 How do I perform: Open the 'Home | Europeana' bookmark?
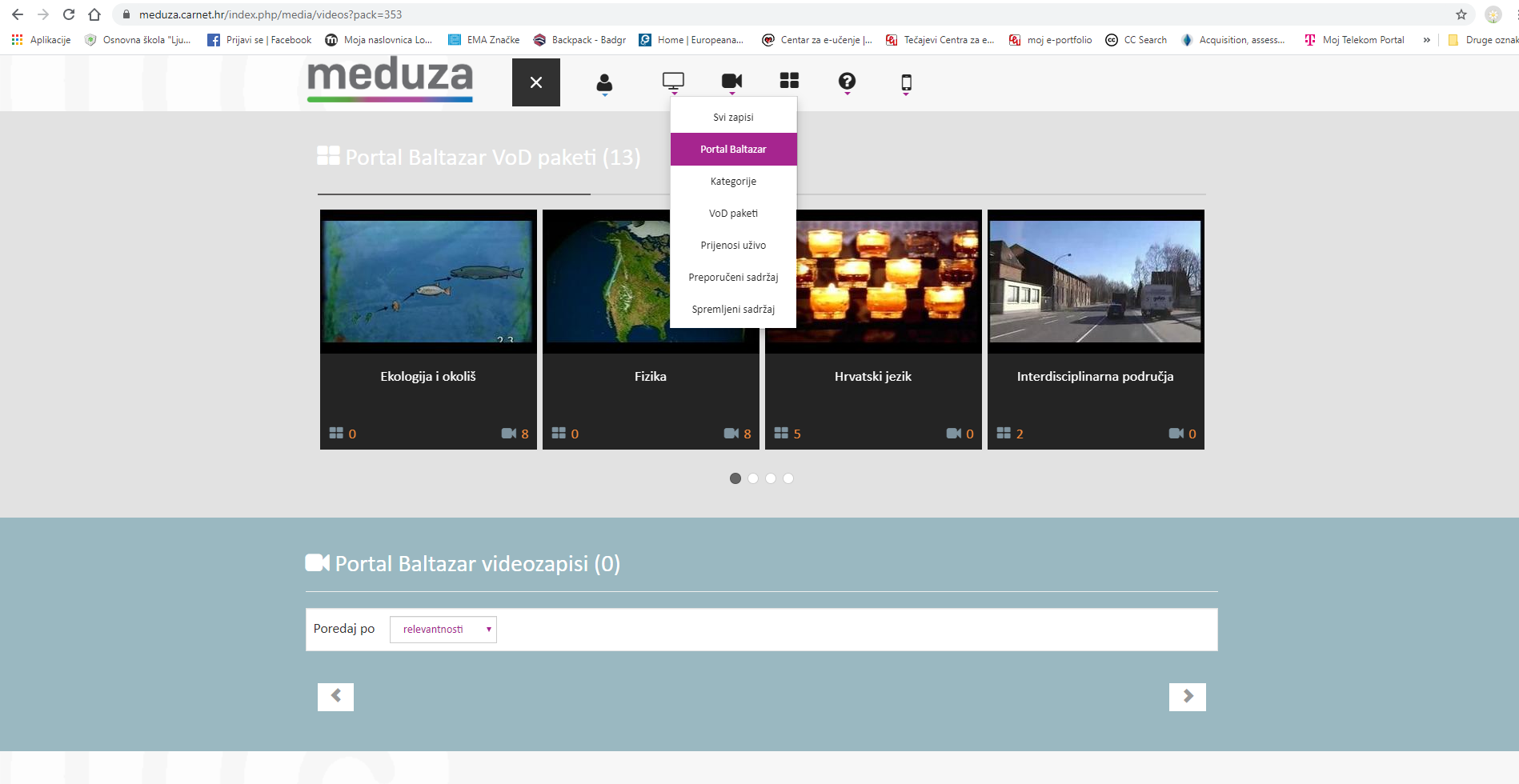tap(691, 40)
